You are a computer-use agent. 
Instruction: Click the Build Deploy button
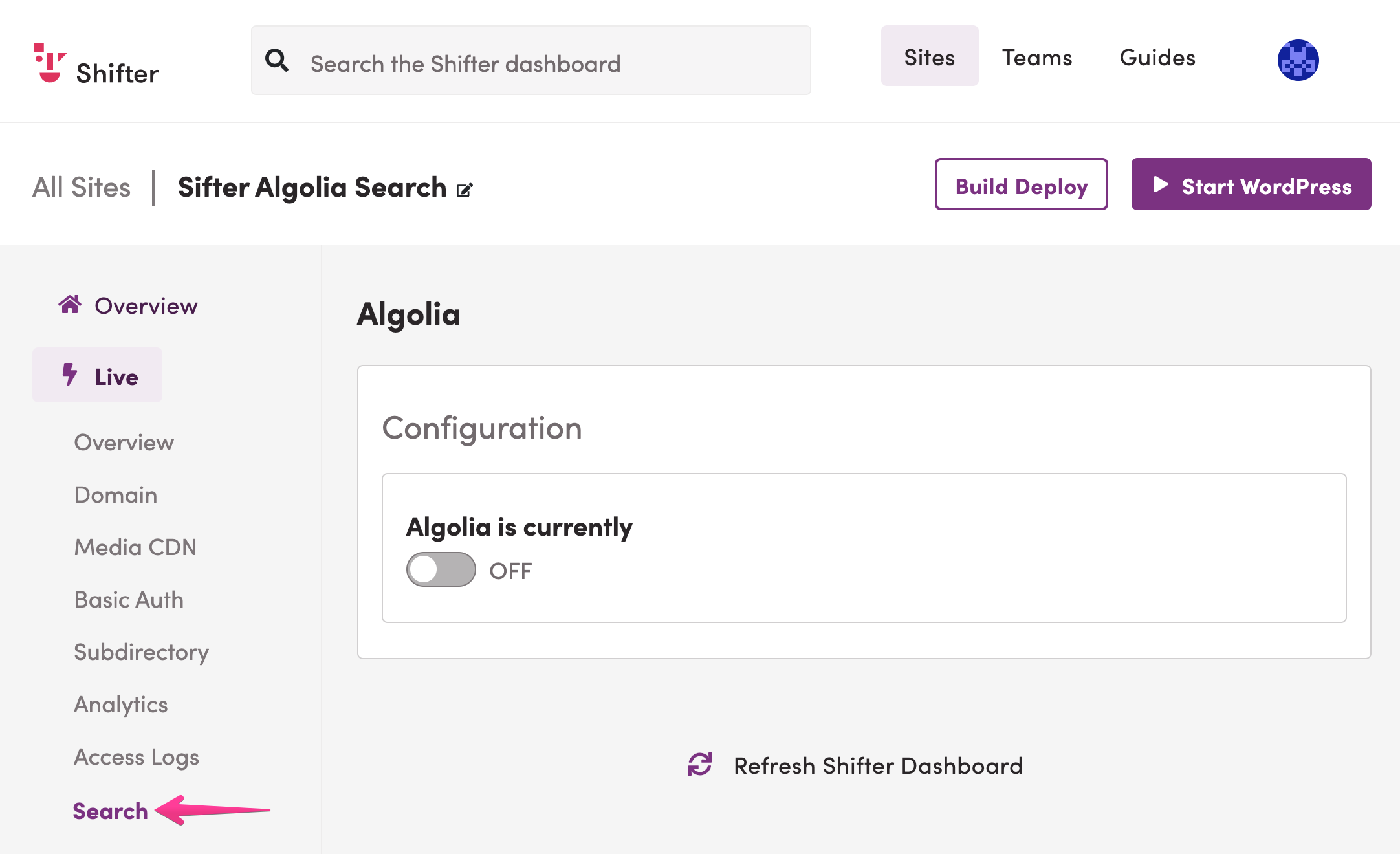(x=1022, y=184)
